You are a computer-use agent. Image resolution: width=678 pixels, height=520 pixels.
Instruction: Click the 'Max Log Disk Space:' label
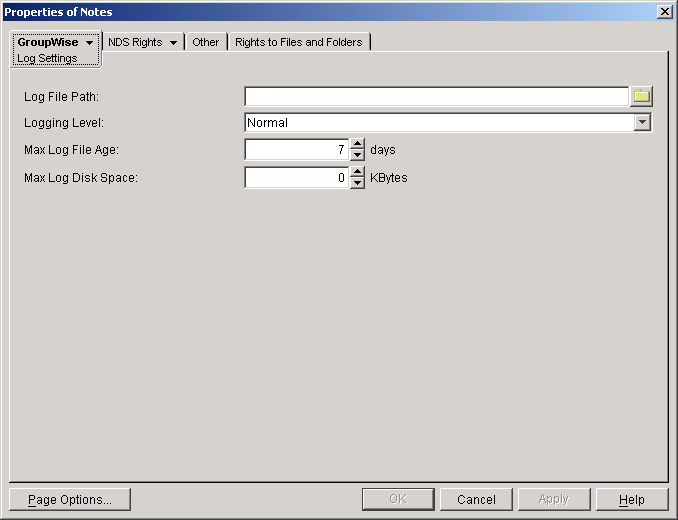pyautogui.click(x=81, y=178)
